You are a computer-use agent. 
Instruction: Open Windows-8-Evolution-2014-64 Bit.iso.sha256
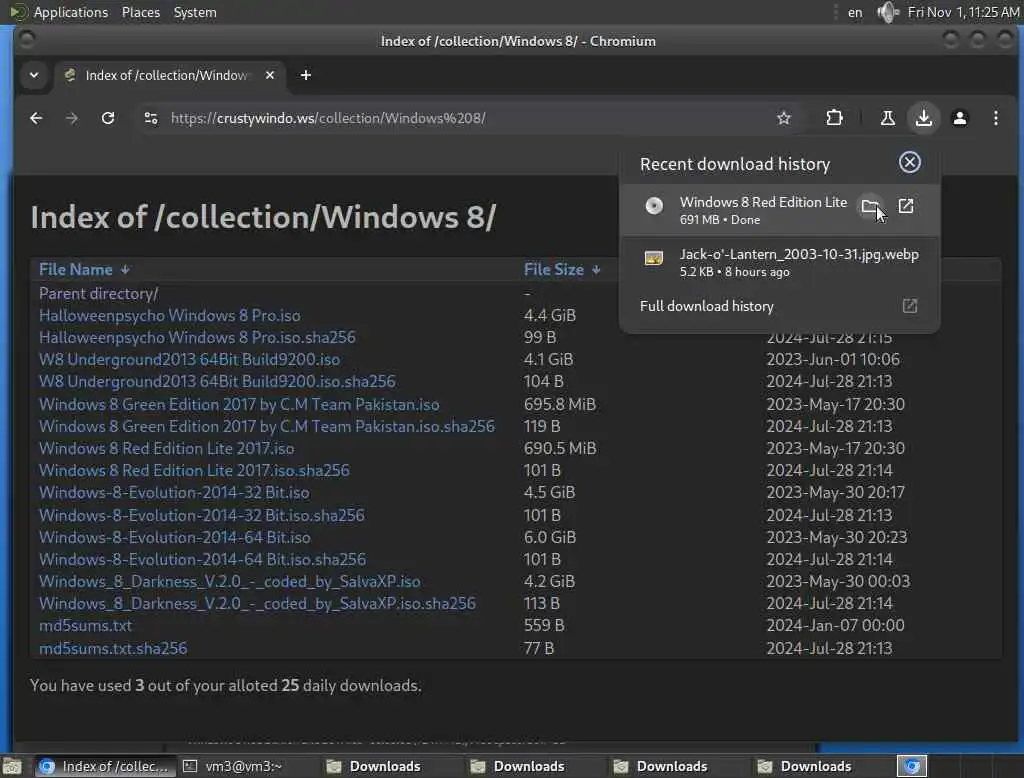(202, 560)
